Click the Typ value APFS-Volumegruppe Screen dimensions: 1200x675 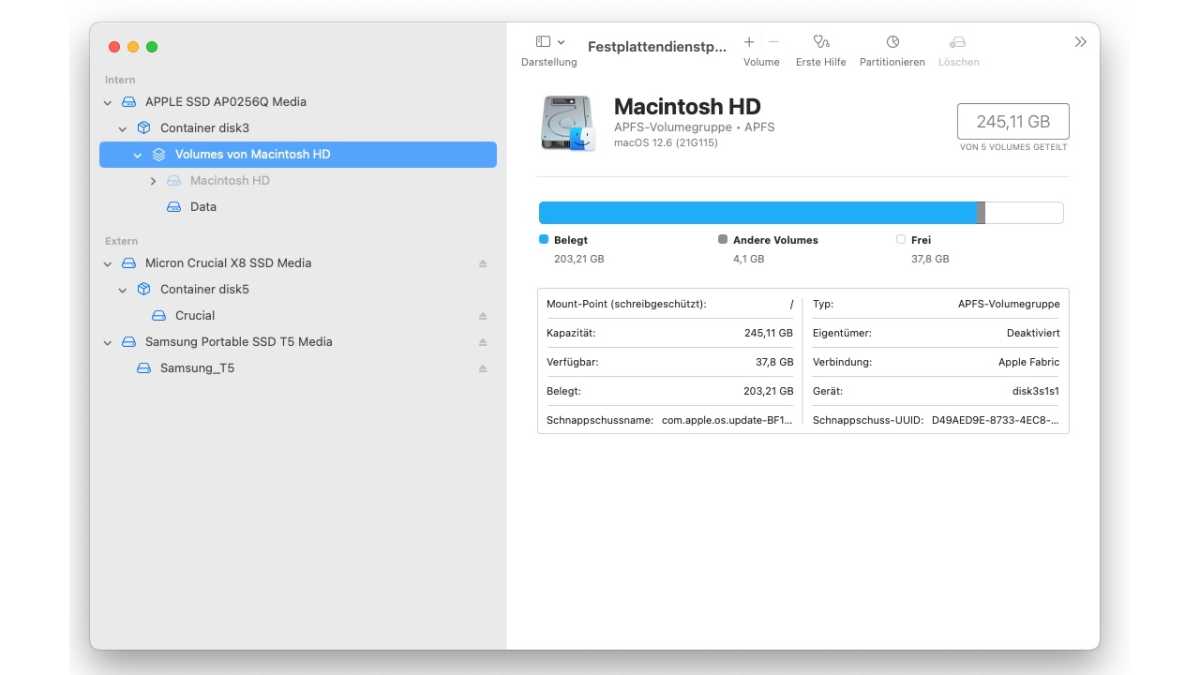click(1009, 304)
